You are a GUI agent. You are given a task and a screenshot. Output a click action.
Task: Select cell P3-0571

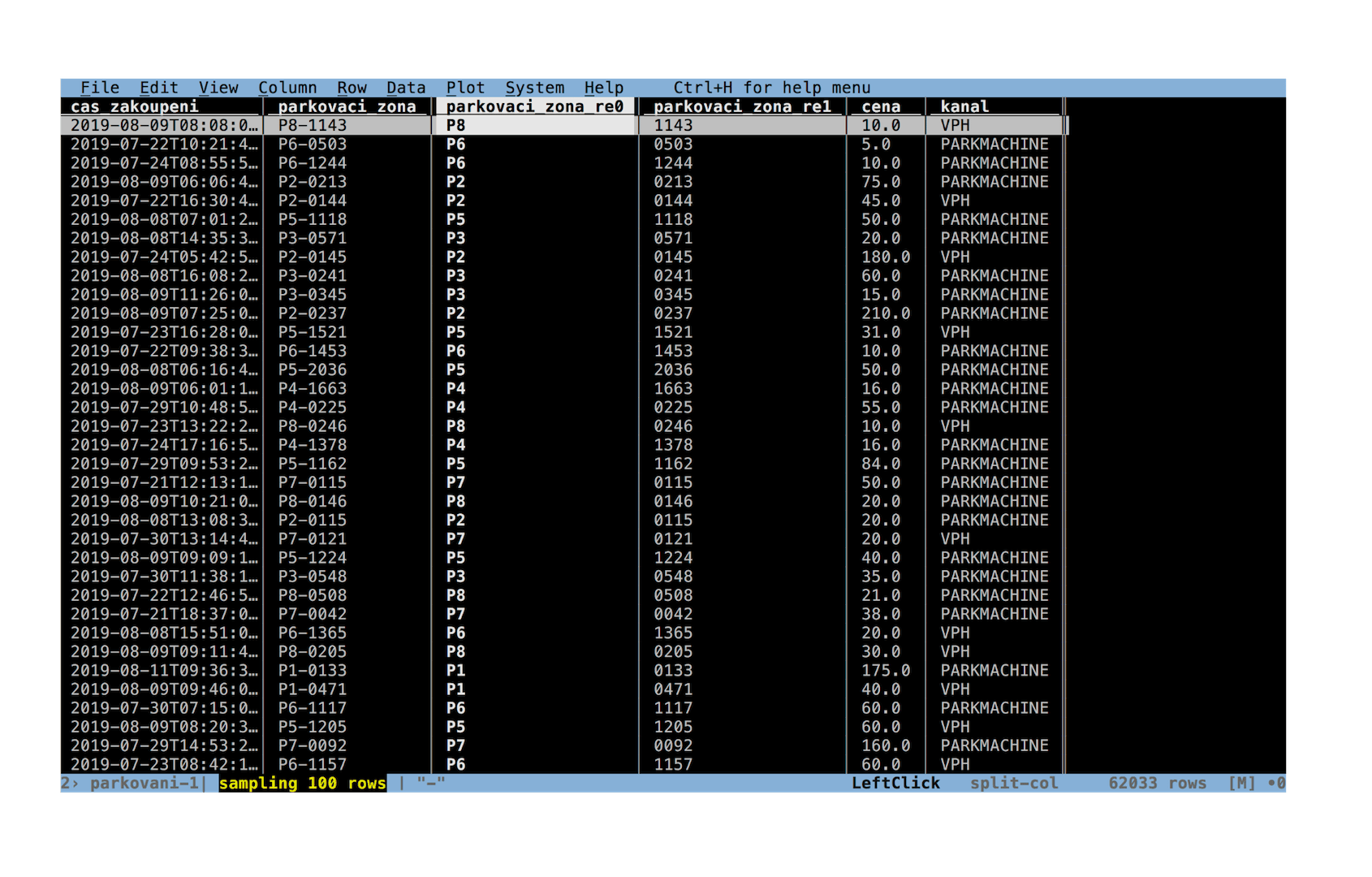(313, 238)
